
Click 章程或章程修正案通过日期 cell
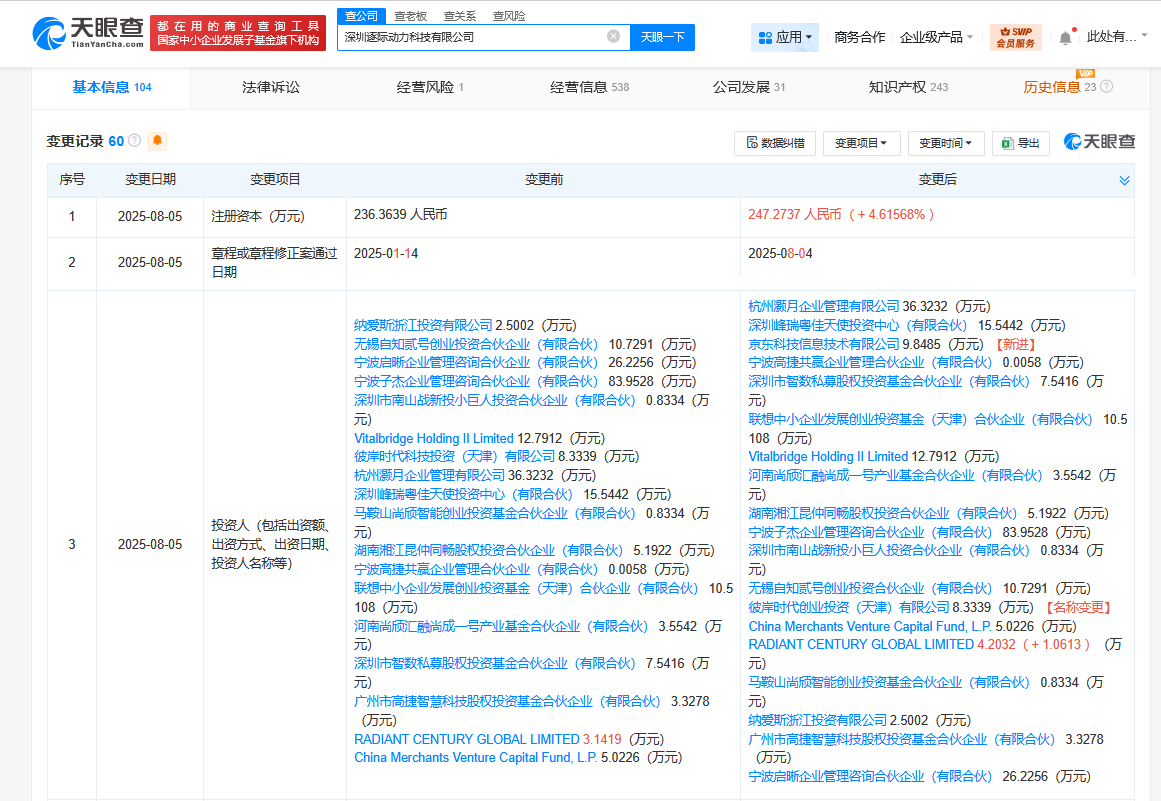[274, 262]
